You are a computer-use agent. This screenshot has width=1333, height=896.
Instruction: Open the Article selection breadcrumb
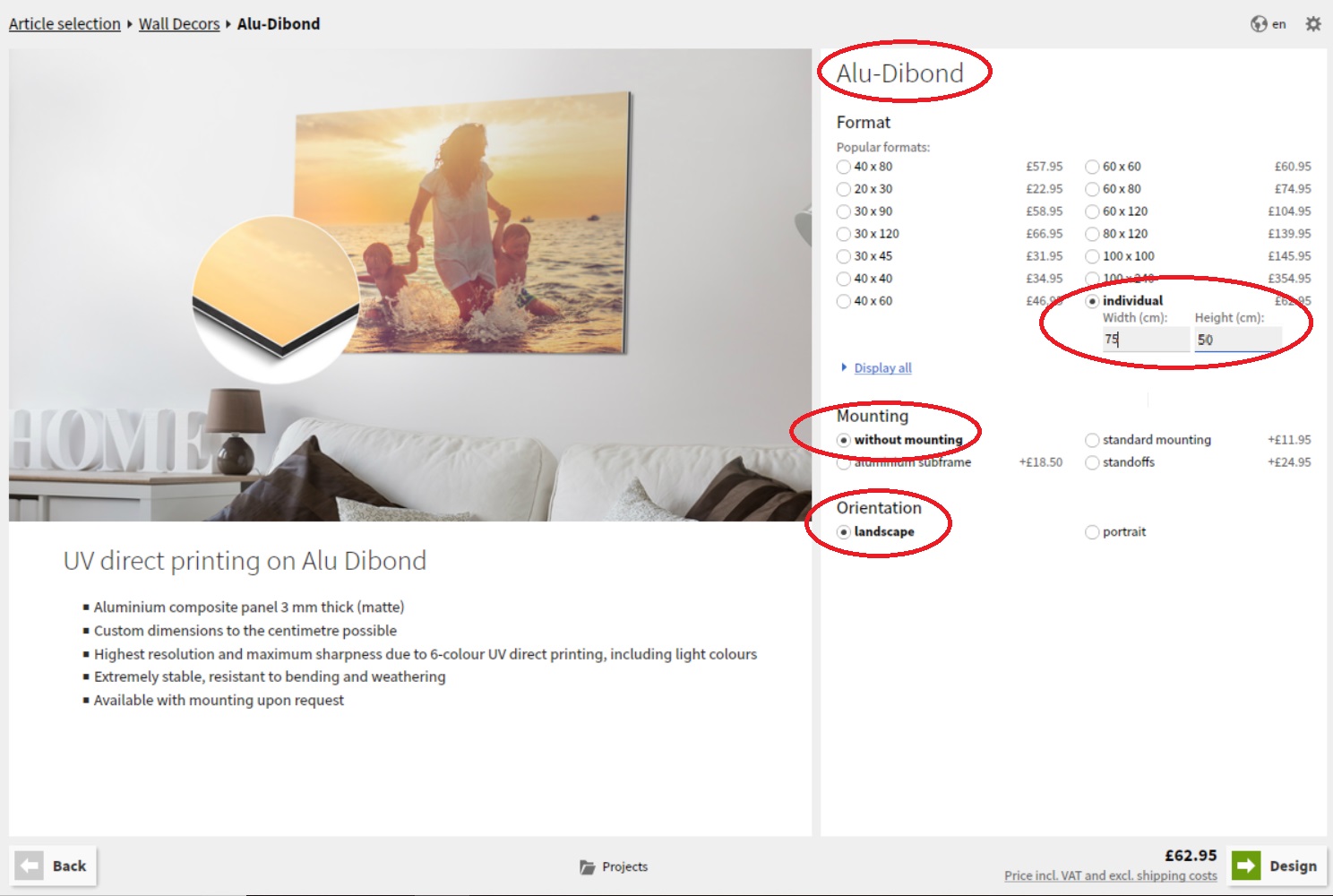pyautogui.click(x=64, y=24)
